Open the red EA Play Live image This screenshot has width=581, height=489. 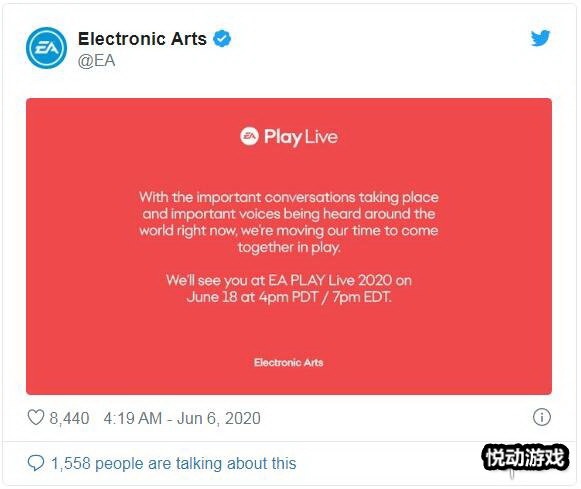pos(289,246)
